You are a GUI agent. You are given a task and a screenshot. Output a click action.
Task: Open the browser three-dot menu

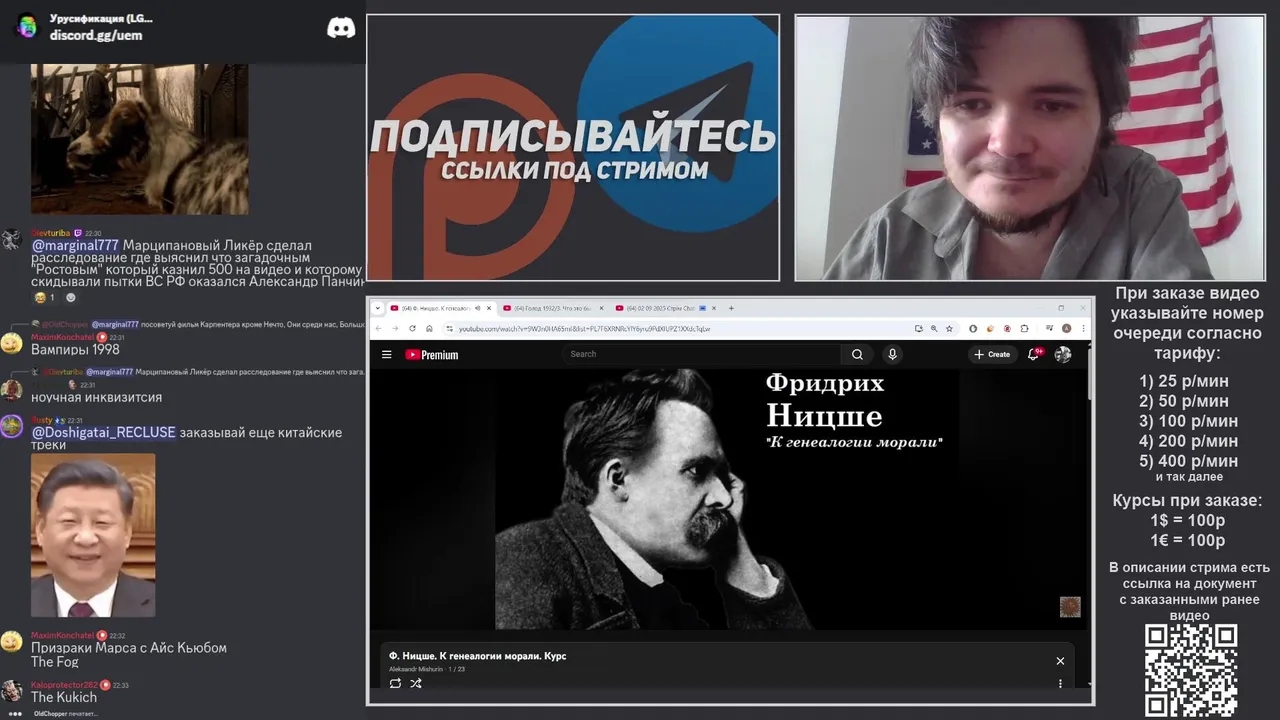point(1083,328)
